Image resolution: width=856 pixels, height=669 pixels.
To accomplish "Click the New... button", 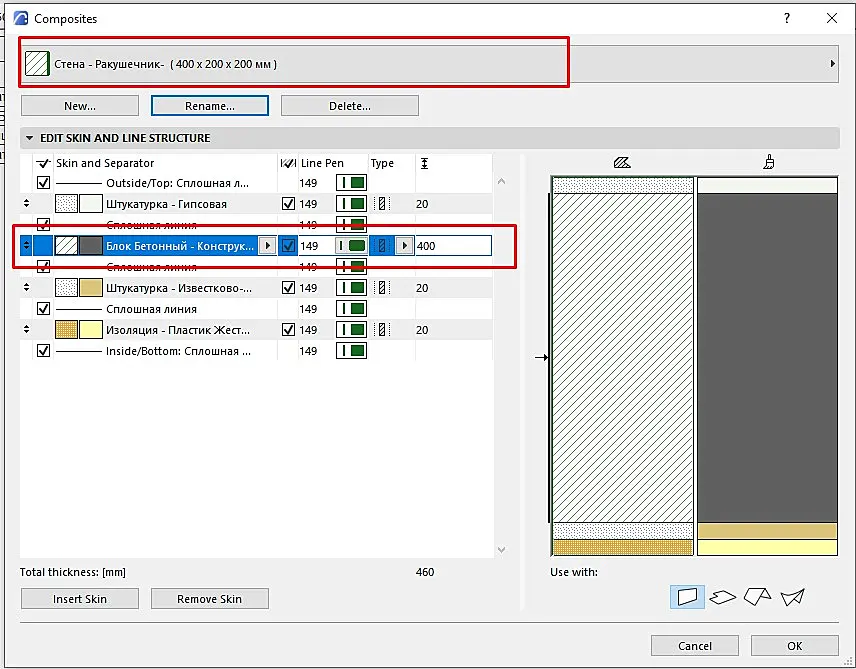I will click(80, 106).
